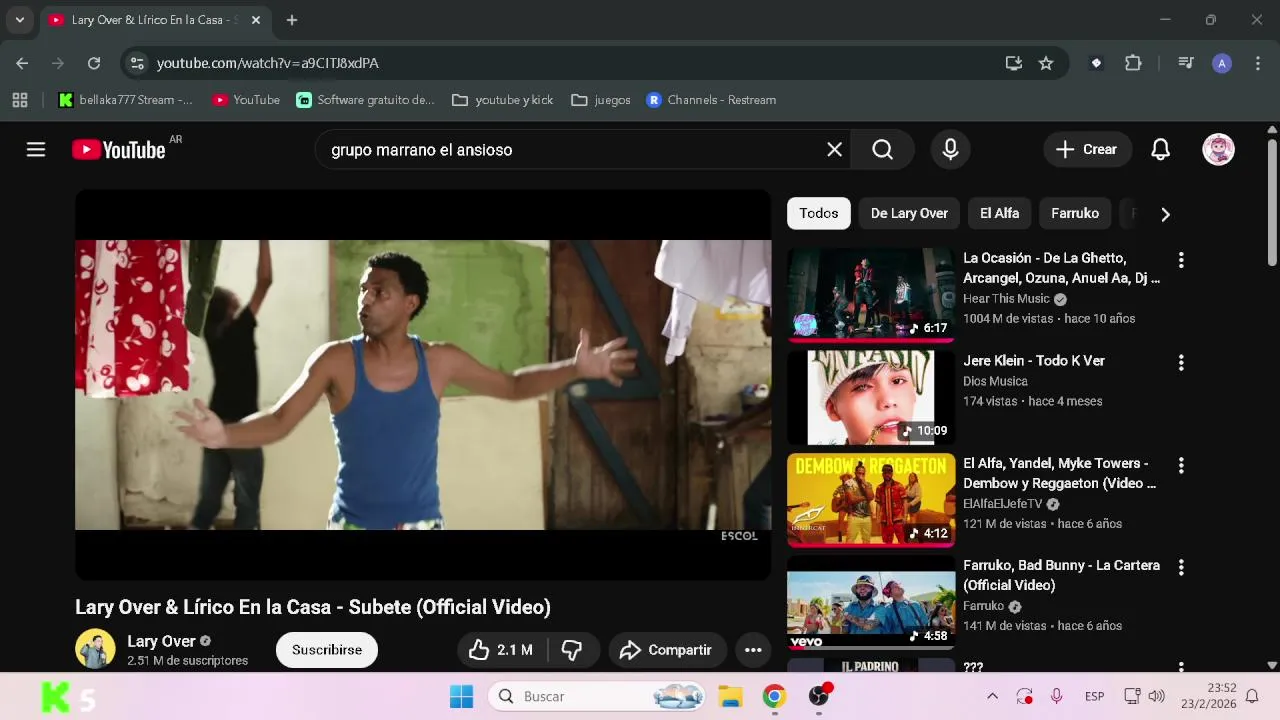The width and height of the screenshot is (1280, 720).
Task: Run search with magnifier button
Action: click(x=882, y=150)
